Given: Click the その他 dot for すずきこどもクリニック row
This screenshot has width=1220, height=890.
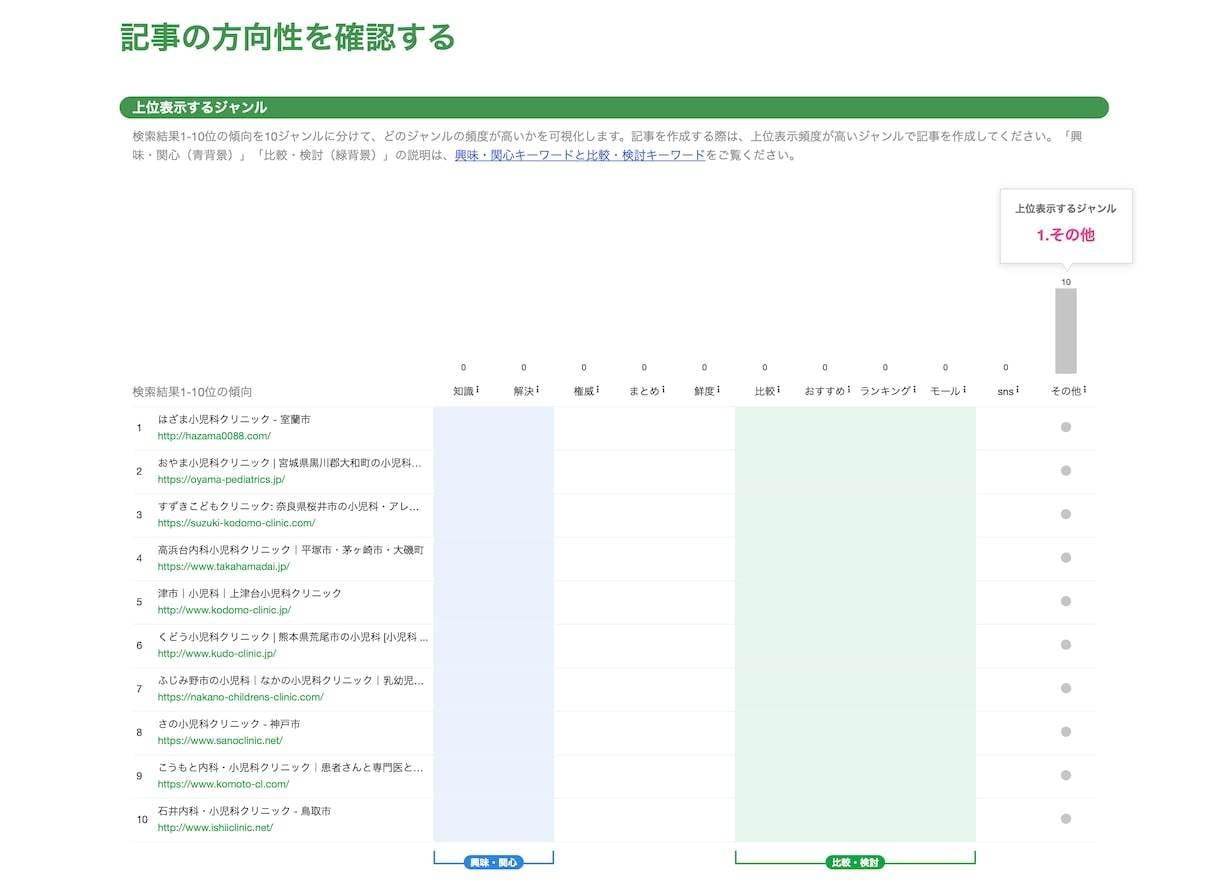Looking at the screenshot, I should (x=1066, y=514).
